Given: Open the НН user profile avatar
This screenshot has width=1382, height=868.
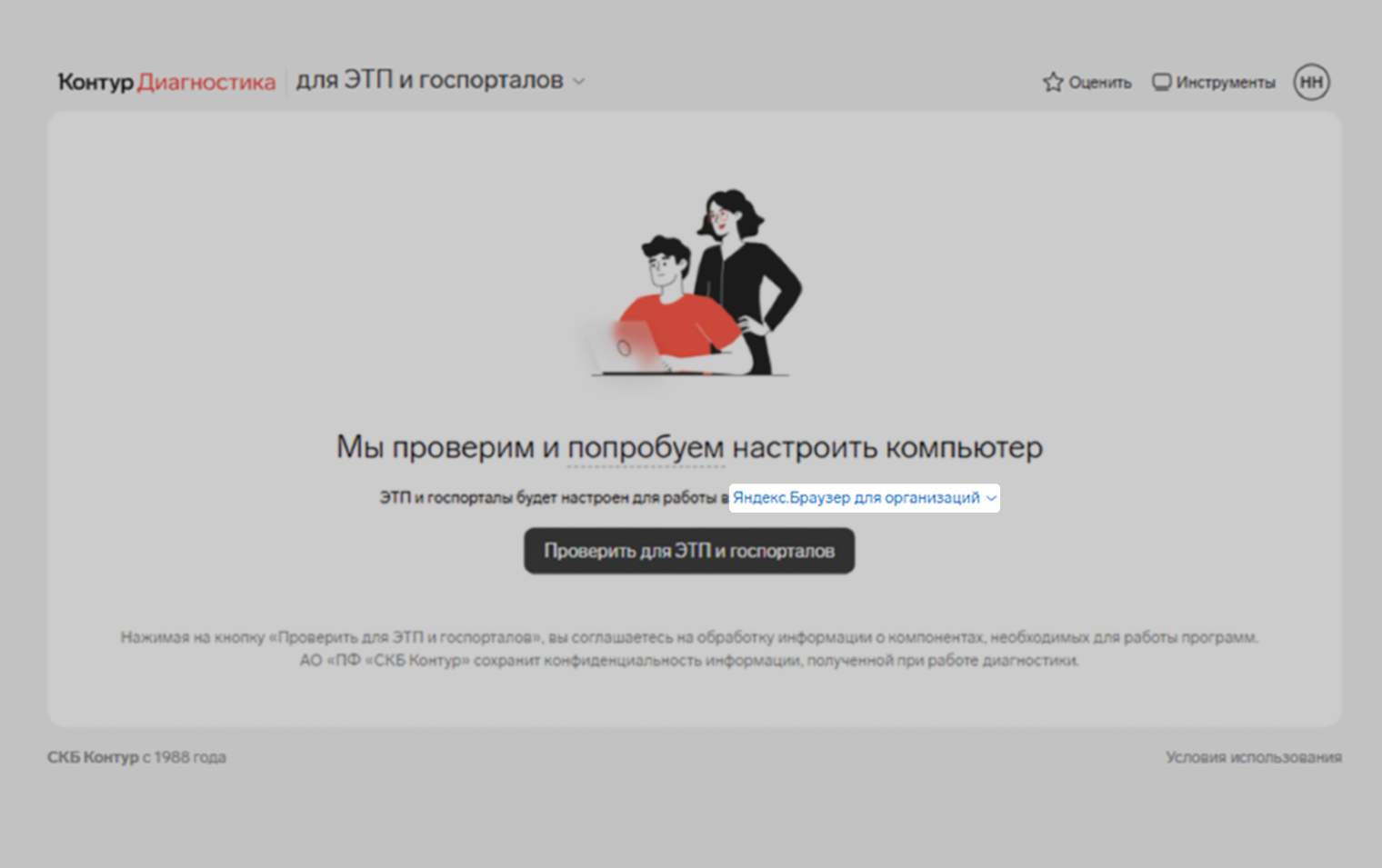Looking at the screenshot, I should (1311, 82).
